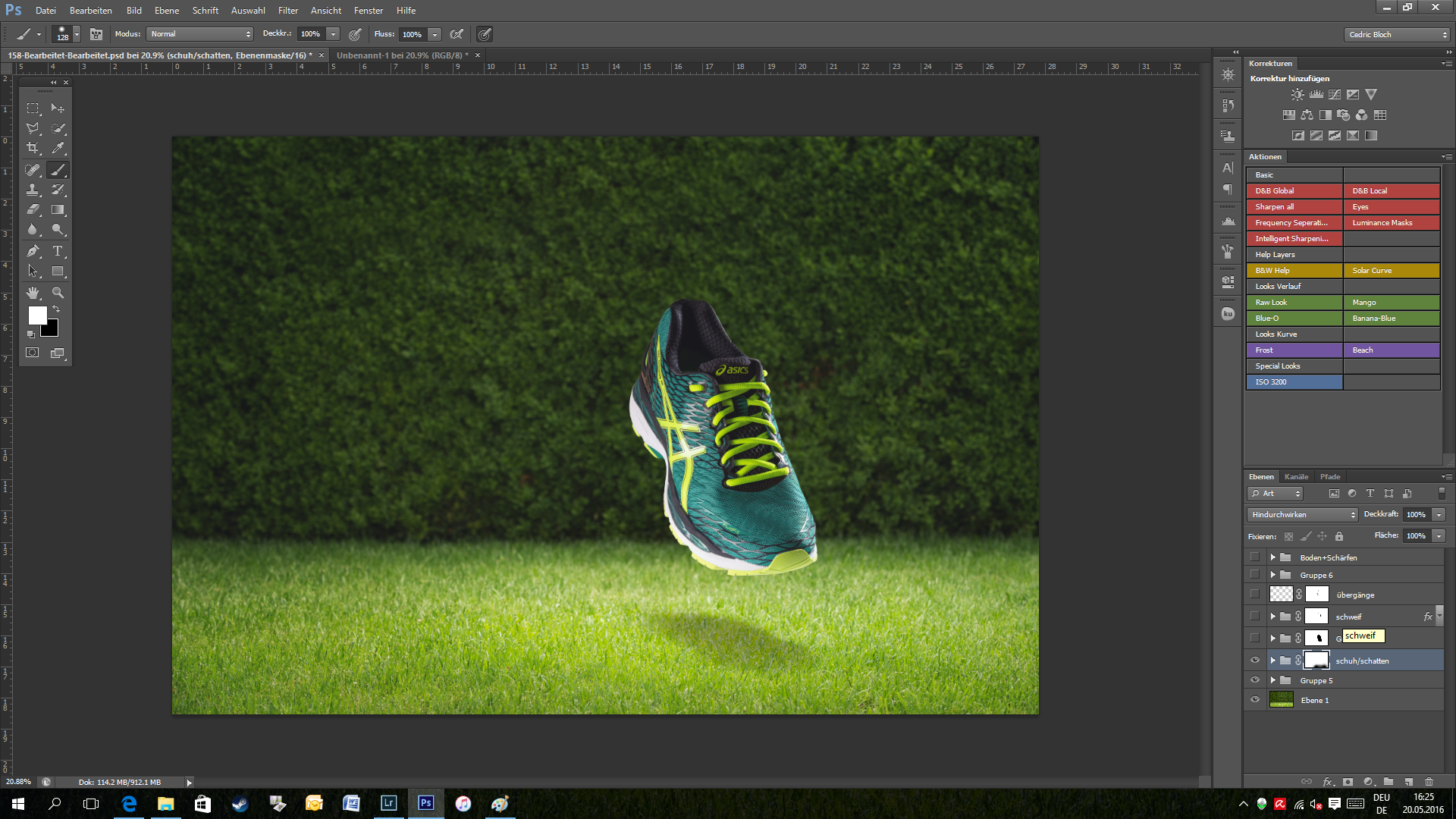1456x819 pixels.
Task: Select the Brush tool in toolbox
Action: [x=58, y=170]
